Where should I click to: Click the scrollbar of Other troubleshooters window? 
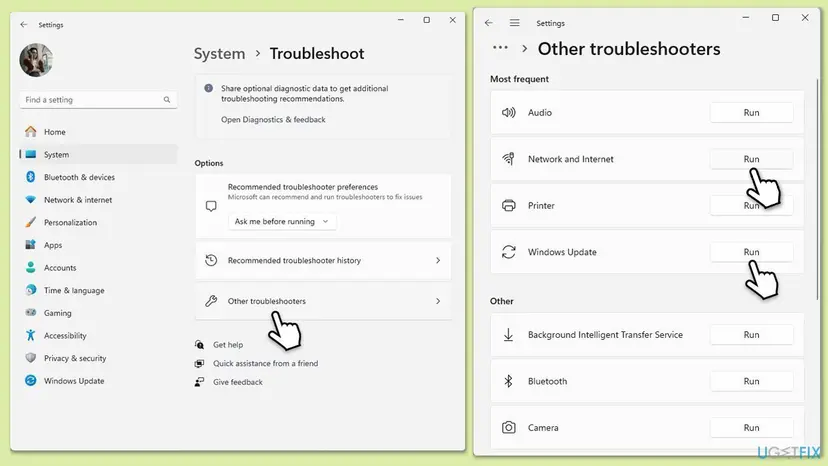[x=817, y=189]
